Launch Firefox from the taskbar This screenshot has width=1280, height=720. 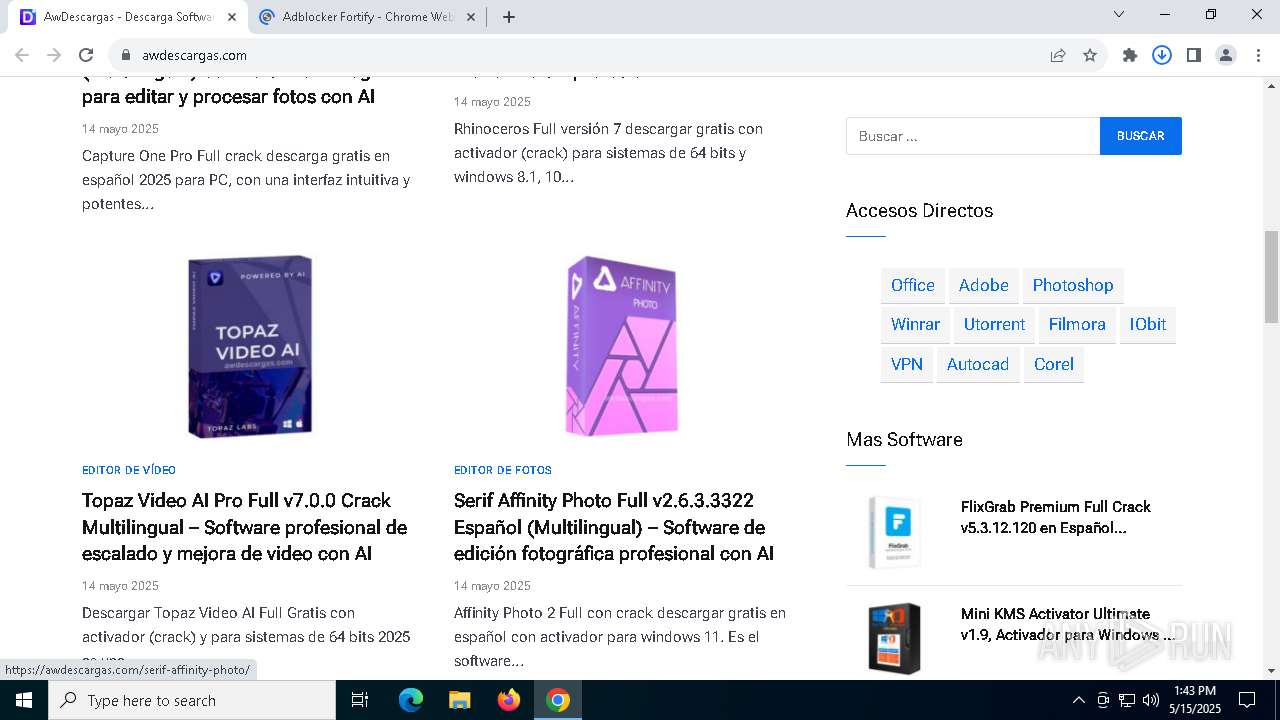[x=509, y=700]
